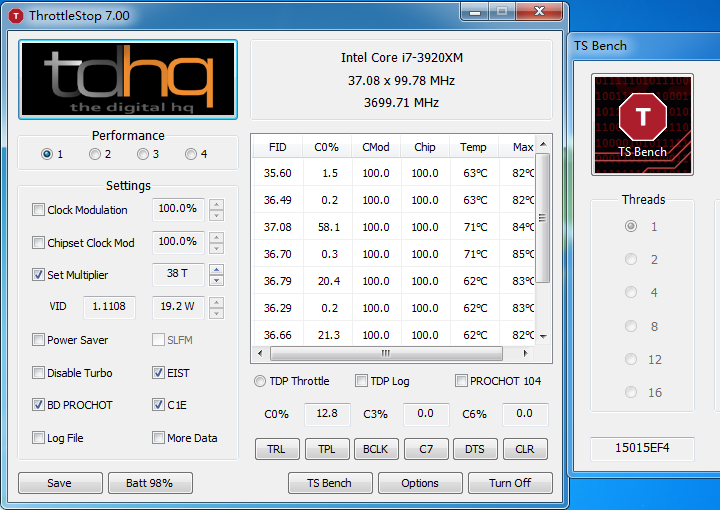Click the Turn Off button

(510, 483)
